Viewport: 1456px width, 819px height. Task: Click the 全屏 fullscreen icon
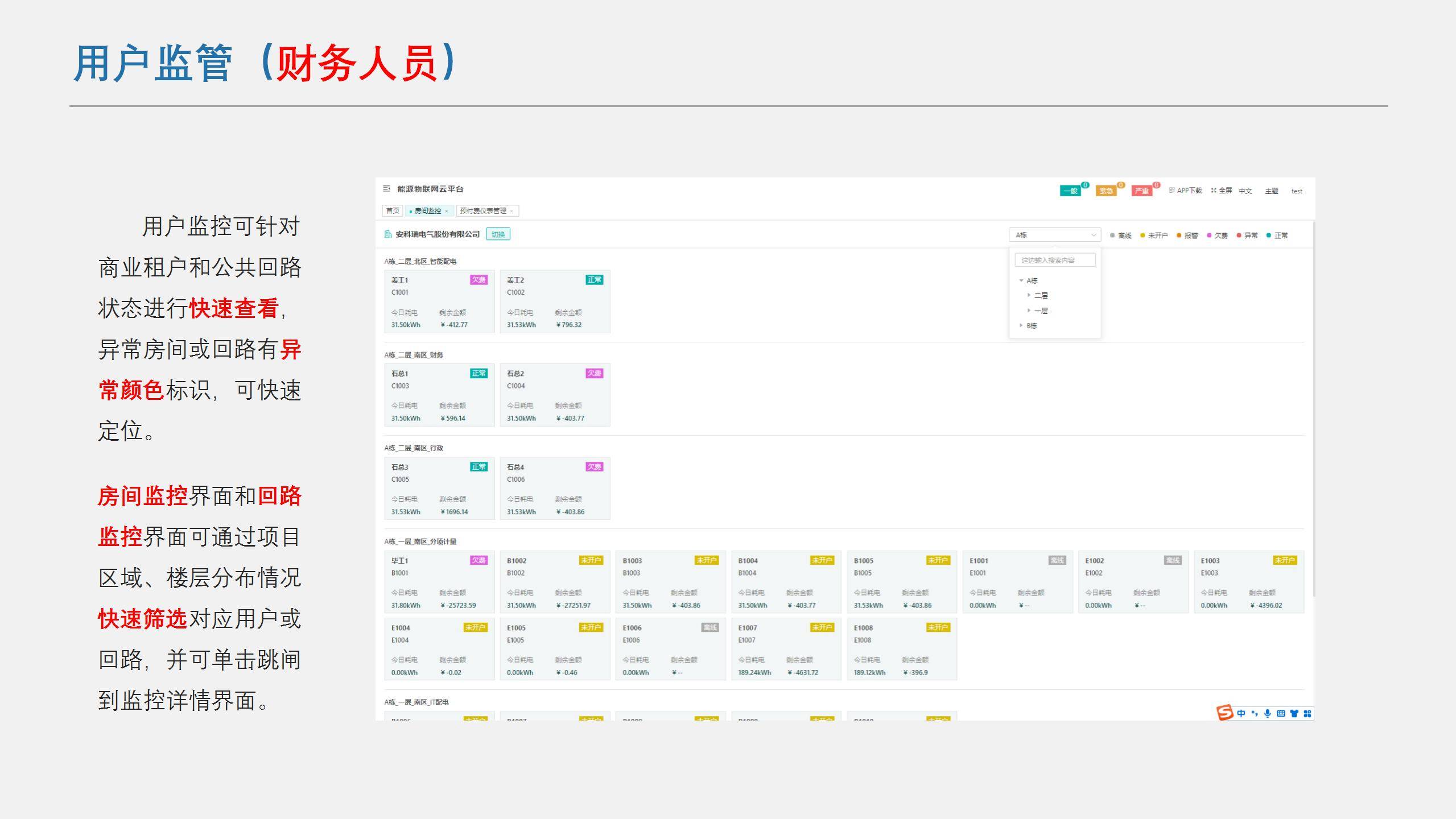(x=1214, y=191)
